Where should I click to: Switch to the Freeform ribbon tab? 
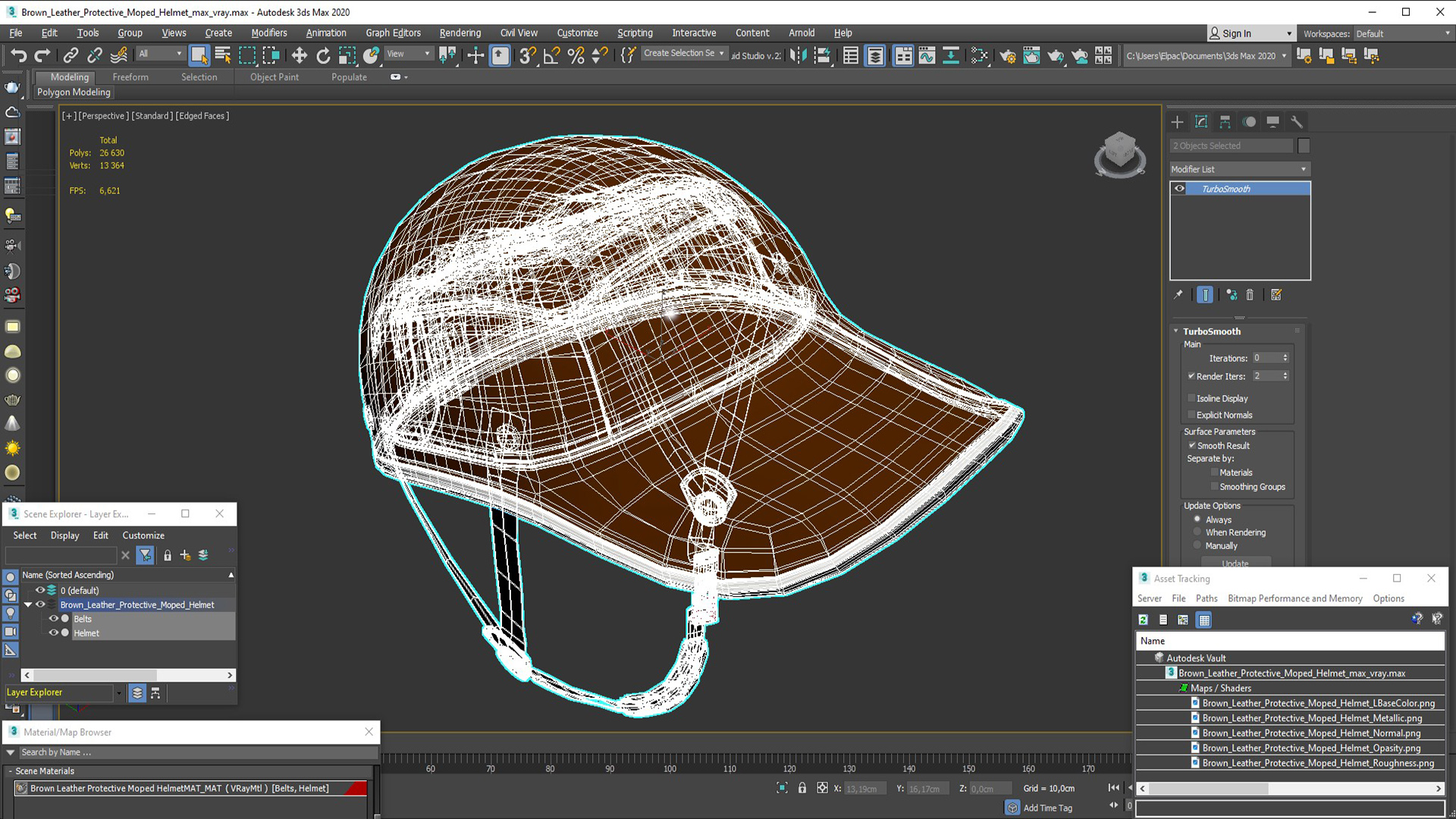pyautogui.click(x=130, y=77)
